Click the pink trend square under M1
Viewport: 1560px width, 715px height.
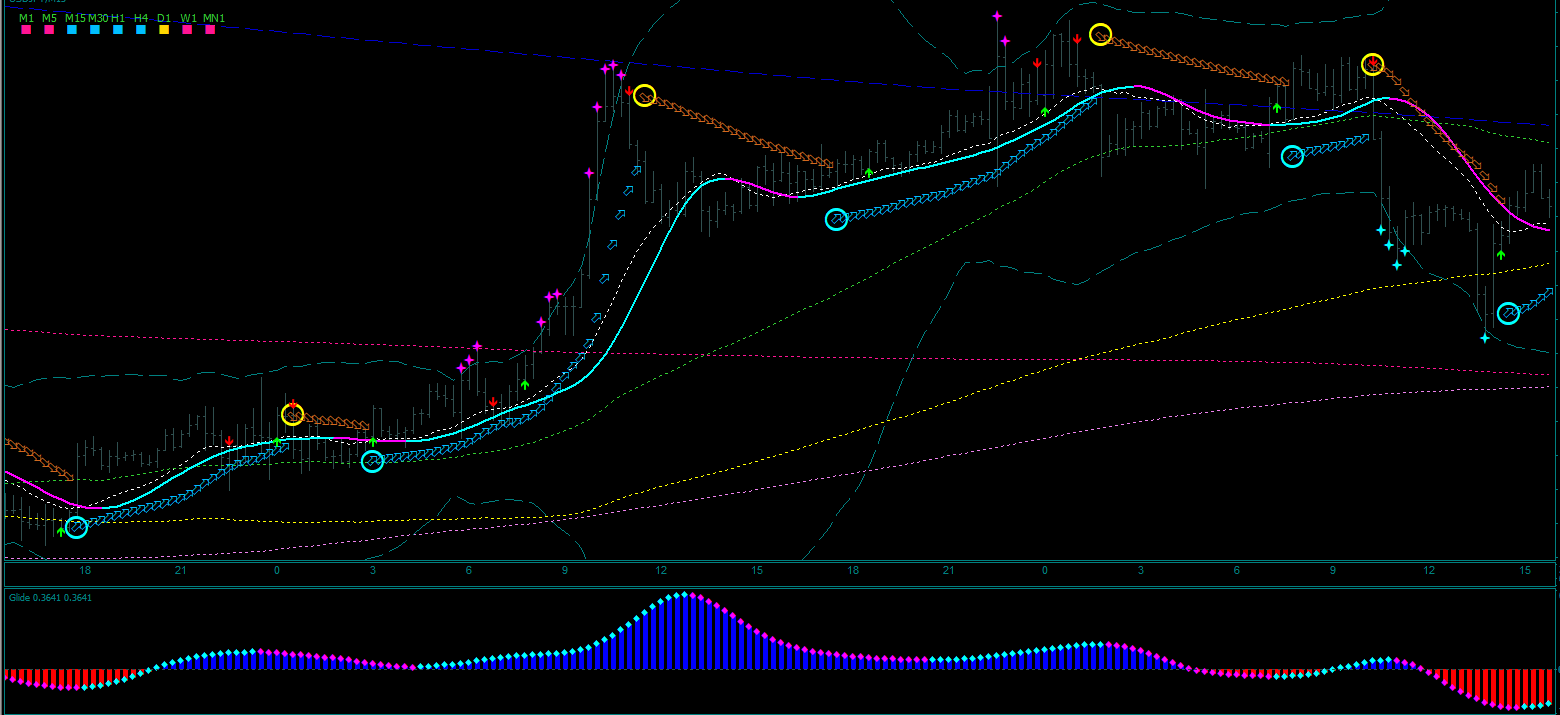coord(26,30)
